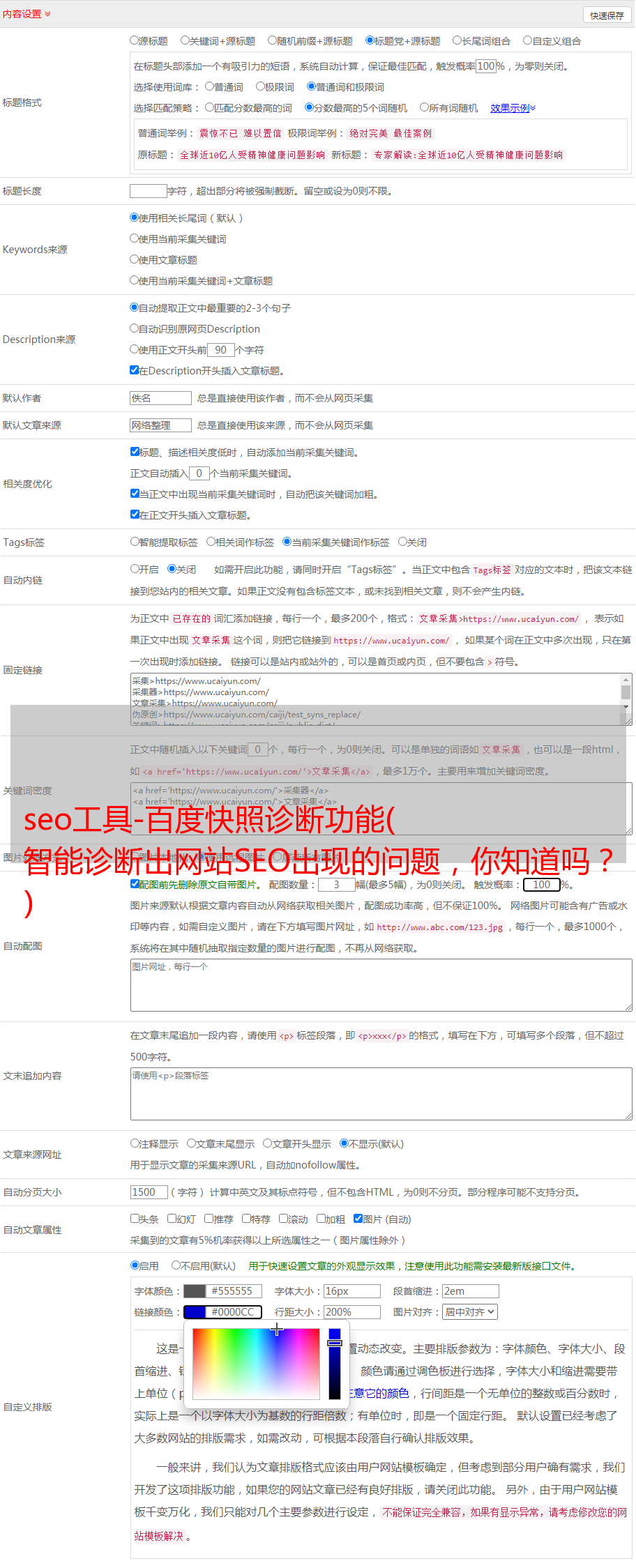Select 不启用(默认) for 自定义排版
Image resolution: width=636 pixels, height=1568 pixels.
pyautogui.click(x=176, y=1265)
